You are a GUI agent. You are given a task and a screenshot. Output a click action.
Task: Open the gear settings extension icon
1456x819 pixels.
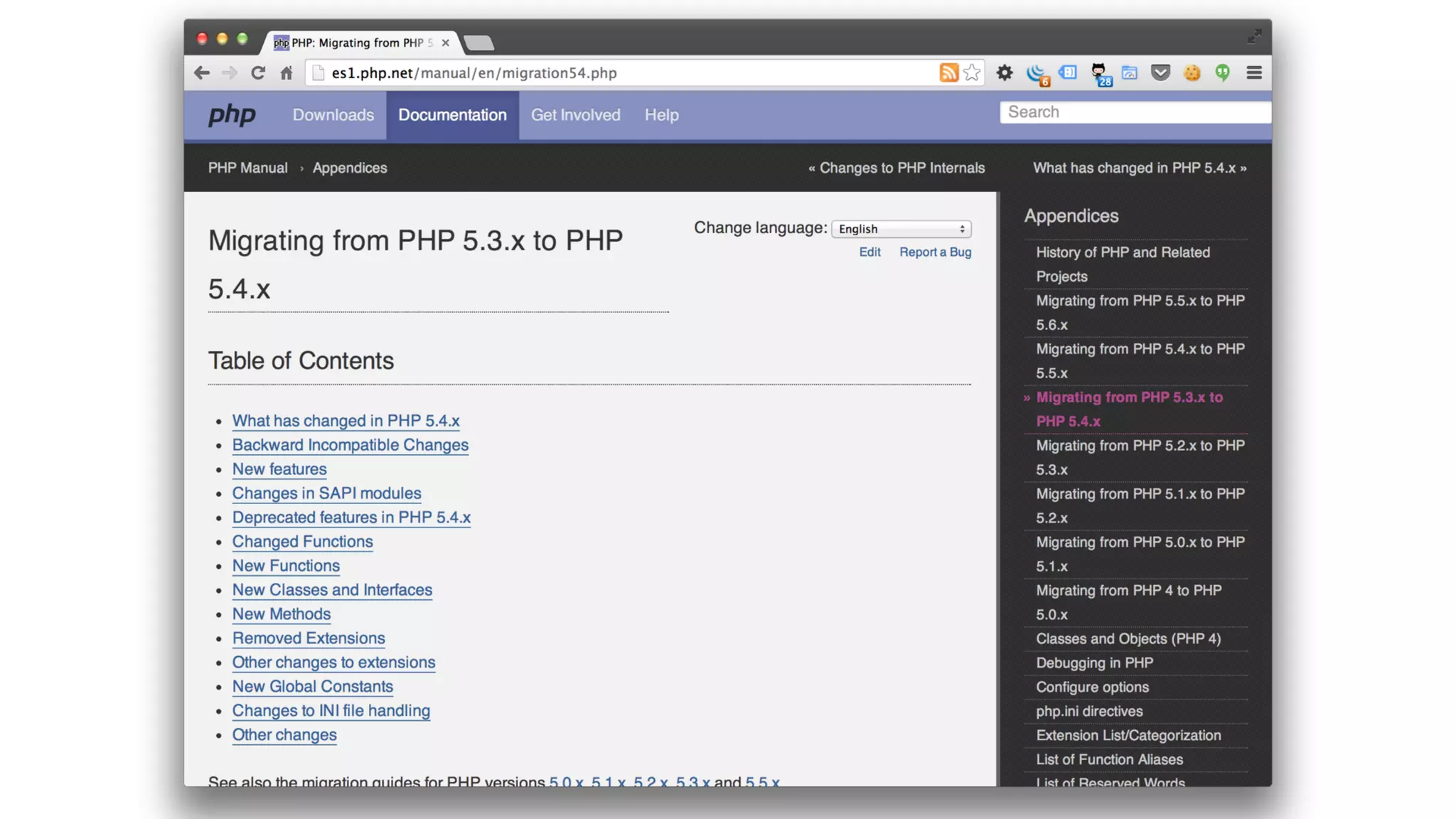(x=1004, y=73)
